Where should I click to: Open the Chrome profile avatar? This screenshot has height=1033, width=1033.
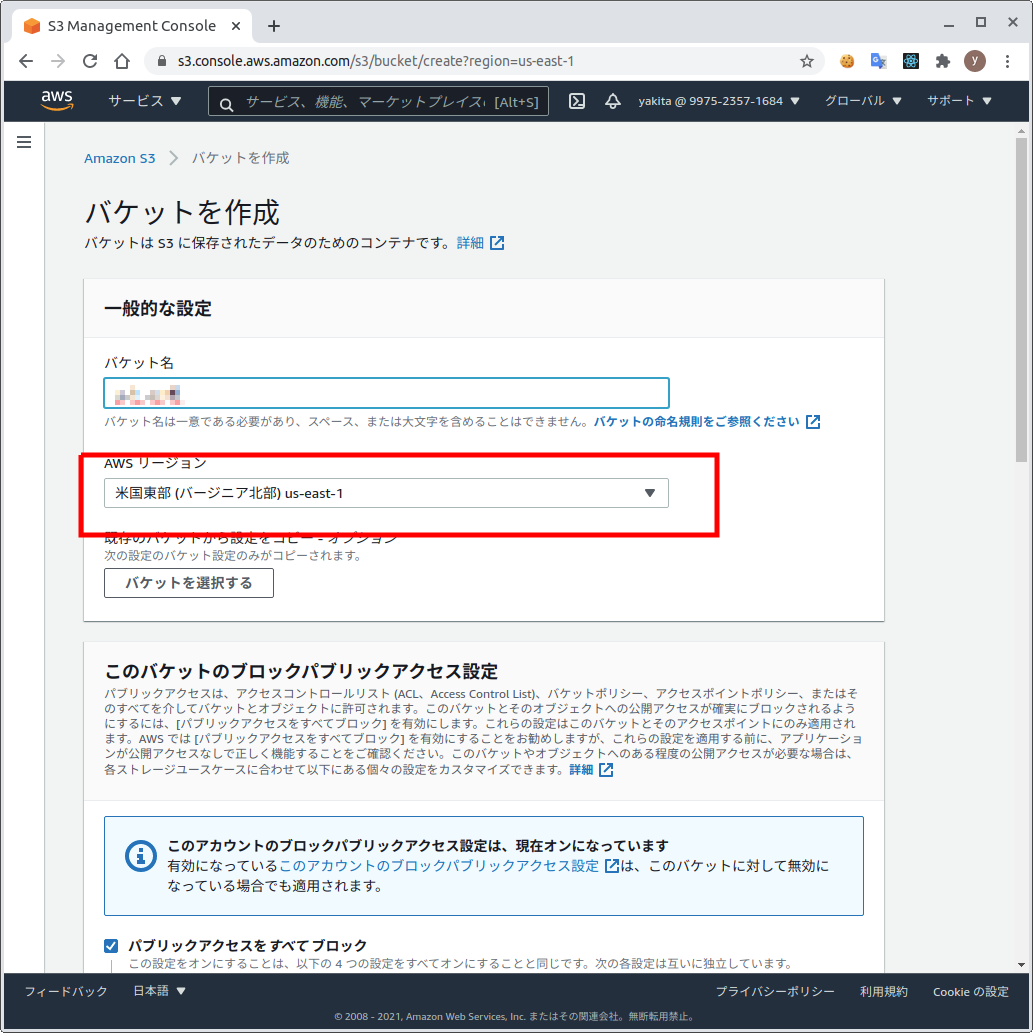click(x=974, y=61)
